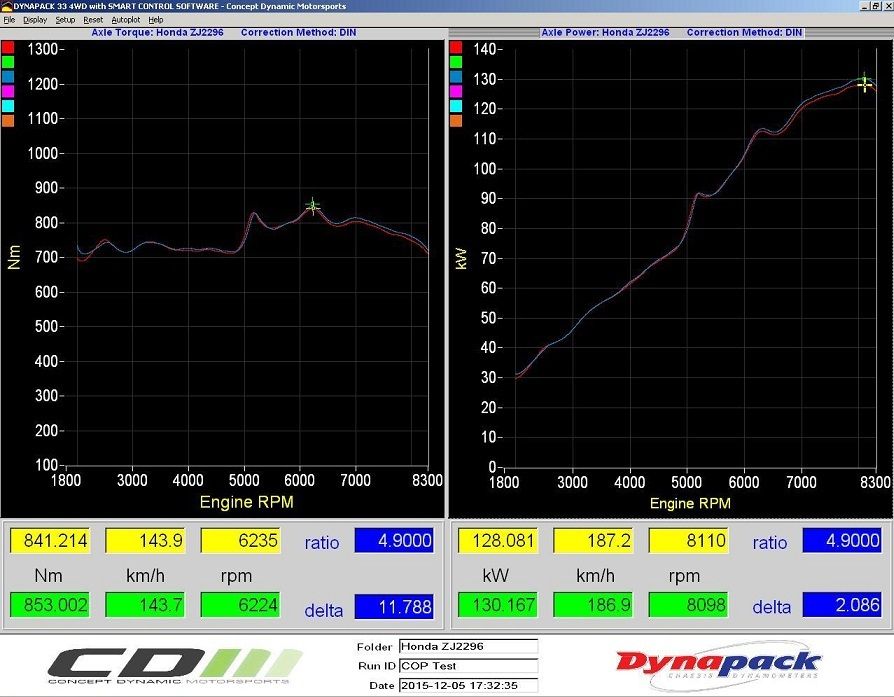The width and height of the screenshot is (894, 697).
Task: Open the Display menu
Action: click(x=35, y=19)
